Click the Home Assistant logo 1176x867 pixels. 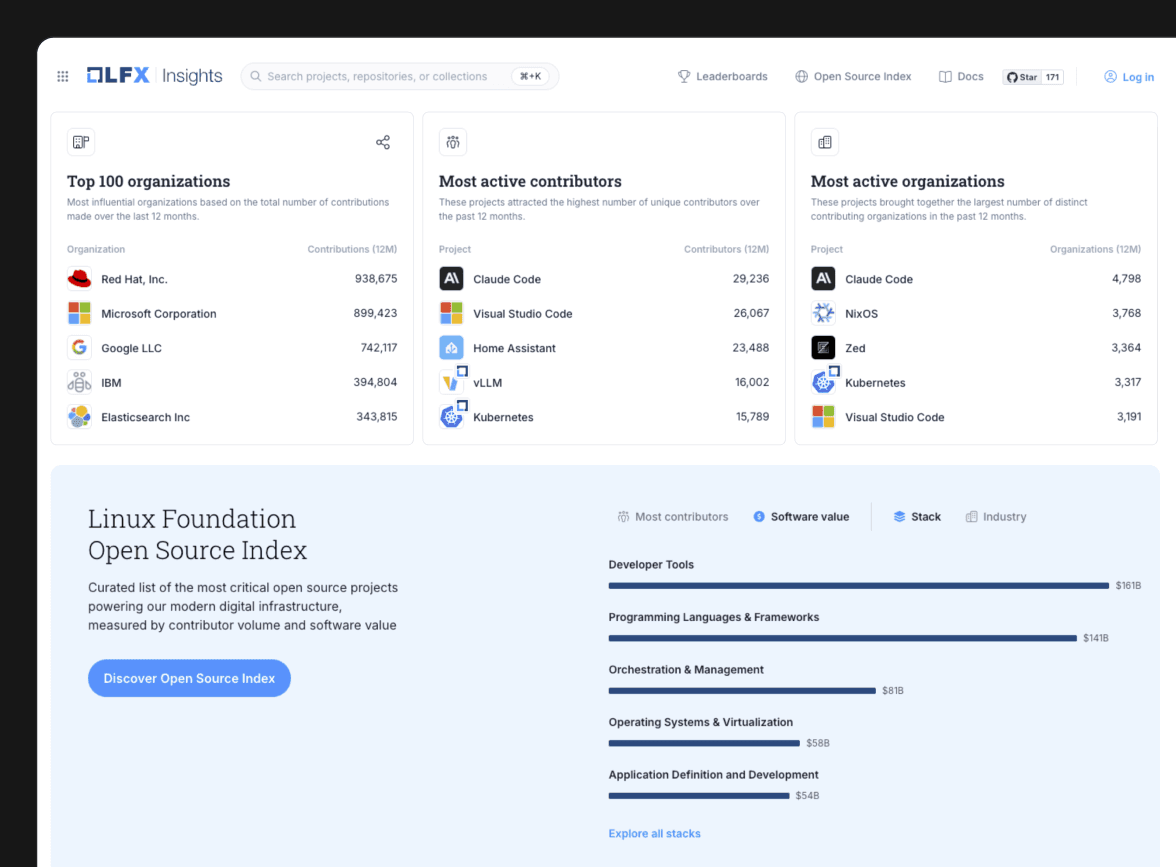pos(451,347)
